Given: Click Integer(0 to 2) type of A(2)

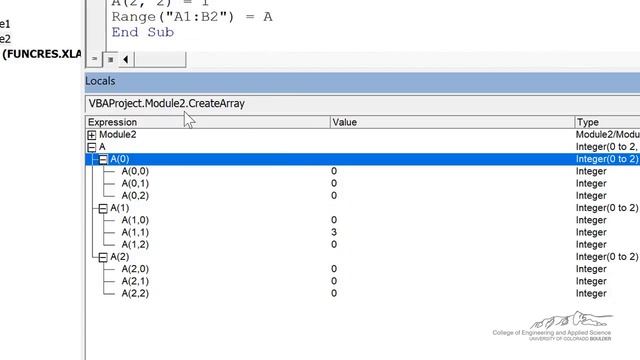Looking at the screenshot, I should point(607,257).
